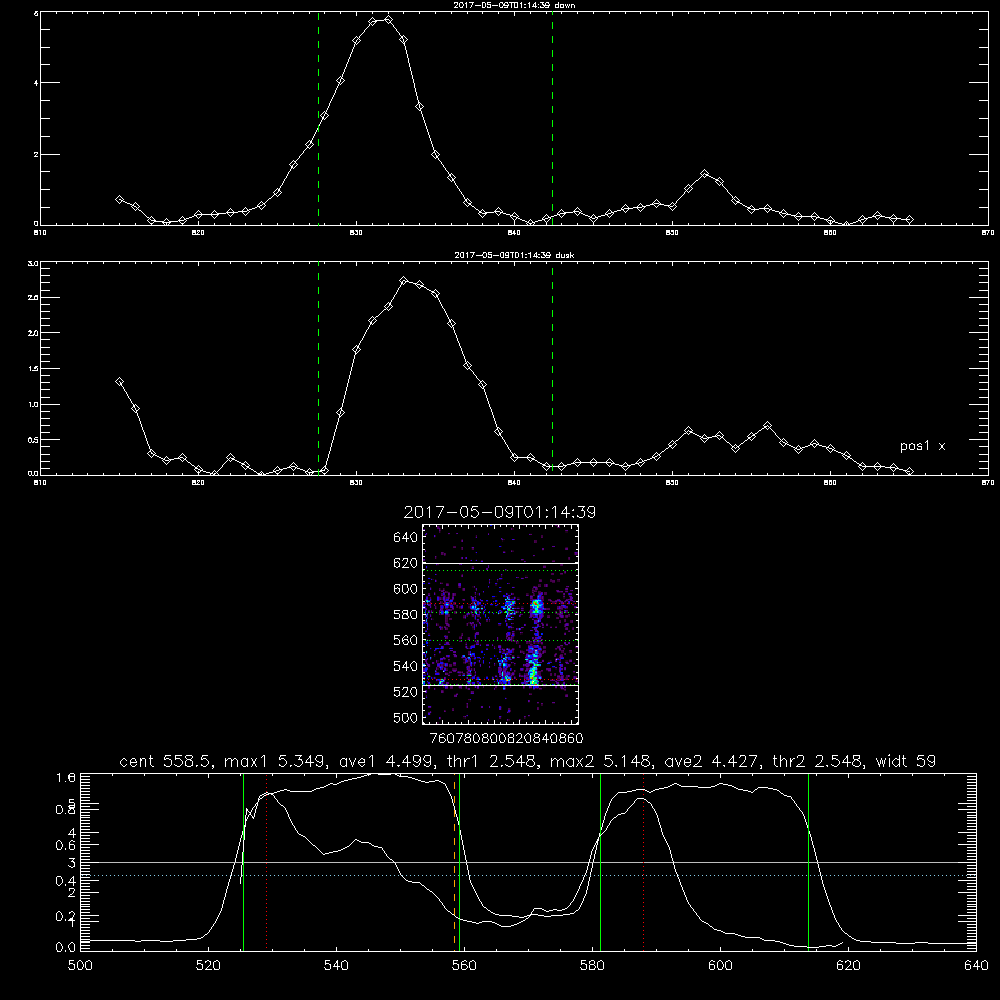Click the '840' x-axis label under the dusk plot
The height and width of the screenshot is (1000, 1000).
[514, 483]
